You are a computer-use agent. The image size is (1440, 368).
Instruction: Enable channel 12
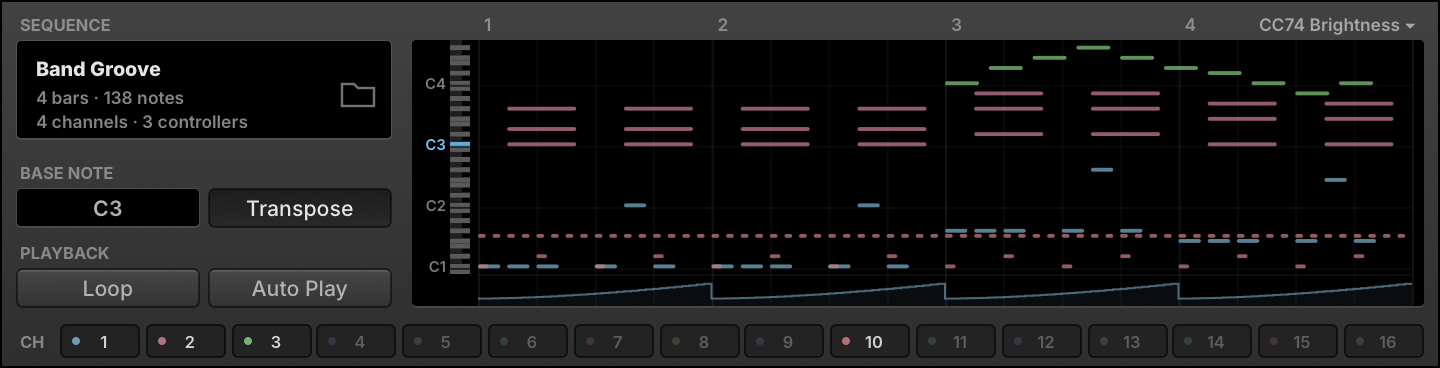pyautogui.click(x=1041, y=341)
